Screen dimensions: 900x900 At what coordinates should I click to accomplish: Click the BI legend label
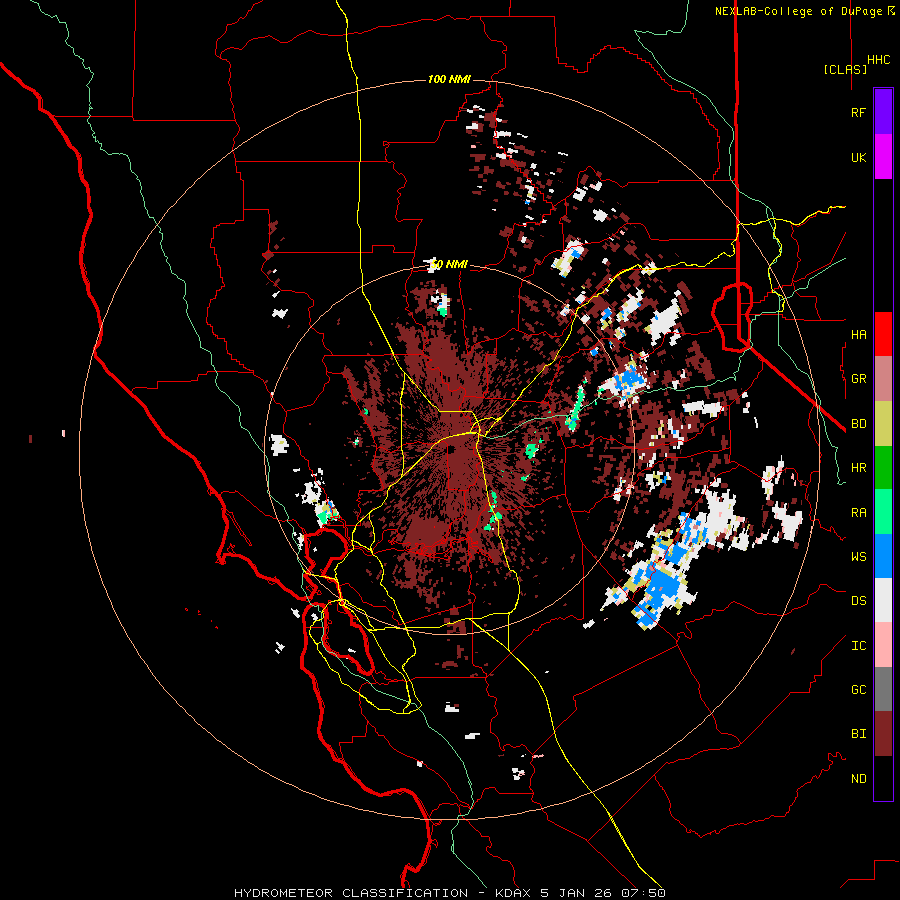click(x=858, y=734)
